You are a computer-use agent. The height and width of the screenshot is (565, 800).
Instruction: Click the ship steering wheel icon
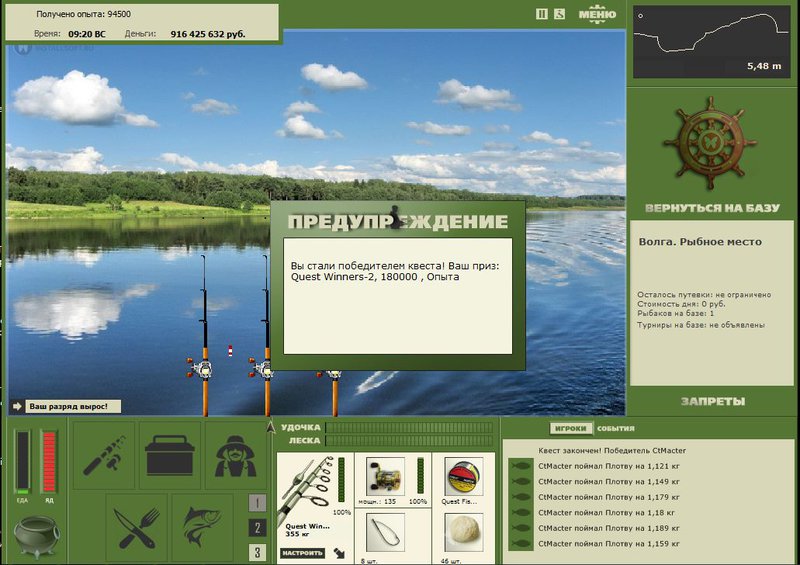pyautogui.click(x=710, y=143)
